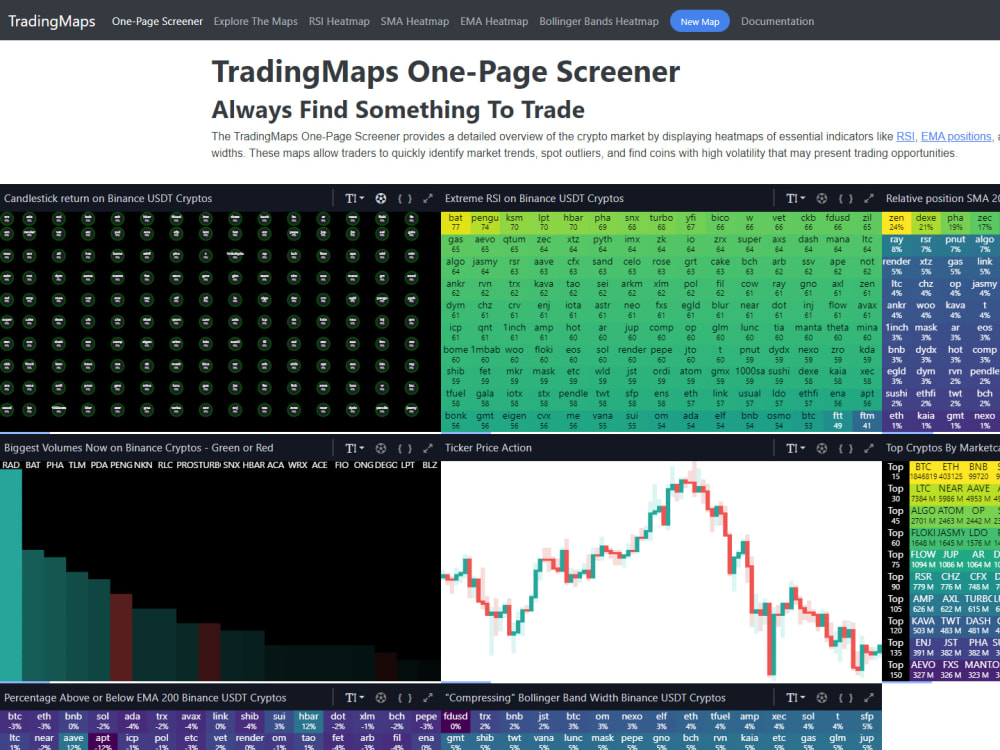Click the pengu 74 cell in RSI heatmap
This screenshot has width=1000, height=750.
point(485,222)
